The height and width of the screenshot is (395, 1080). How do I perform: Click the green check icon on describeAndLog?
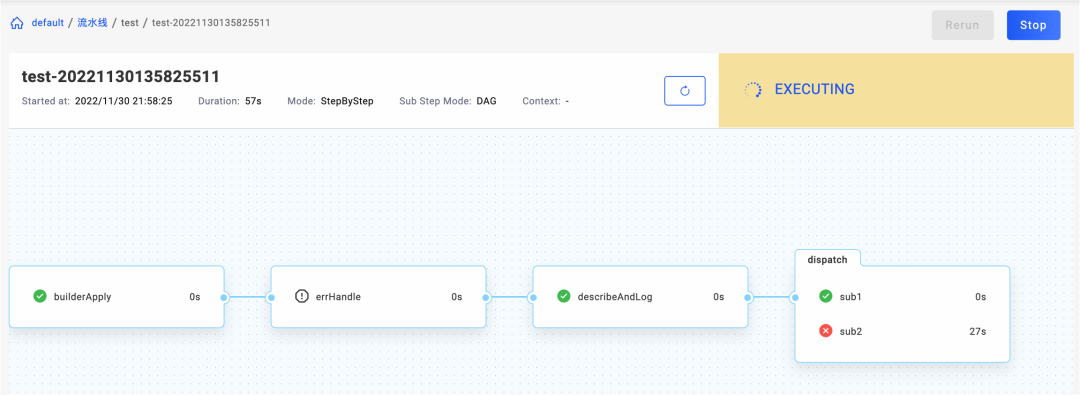pos(563,296)
